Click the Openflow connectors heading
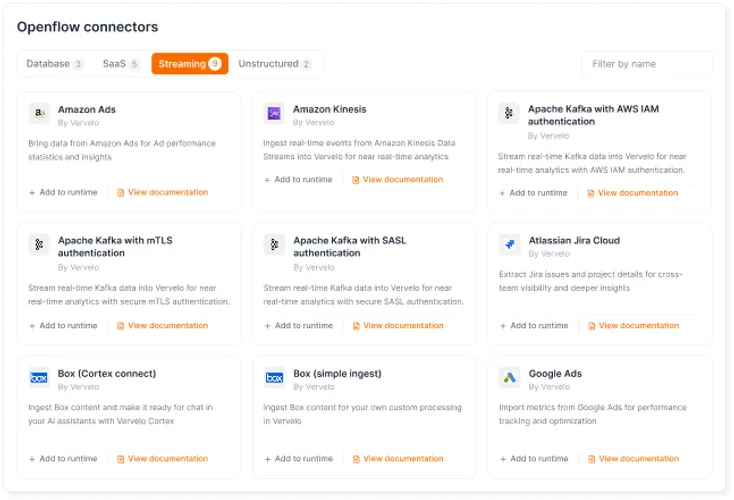Viewport: 734px width, 500px height. (88, 27)
